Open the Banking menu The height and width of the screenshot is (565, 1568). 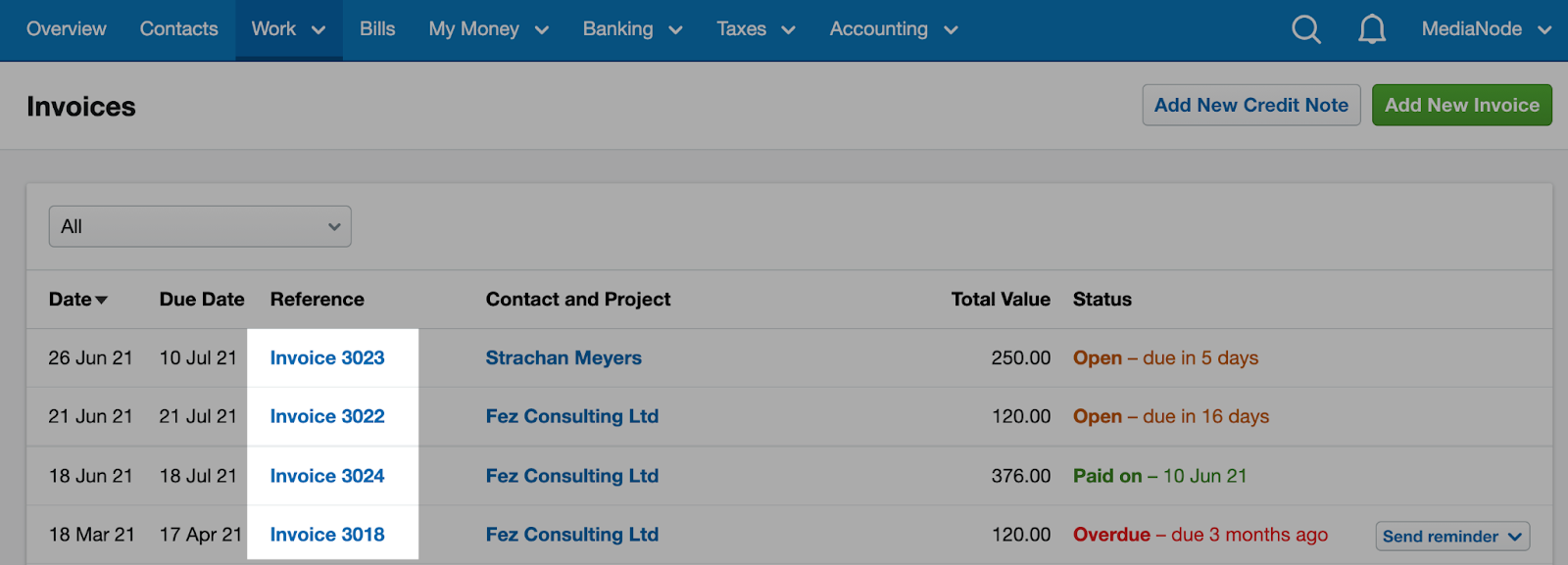pyautogui.click(x=632, y=29)
